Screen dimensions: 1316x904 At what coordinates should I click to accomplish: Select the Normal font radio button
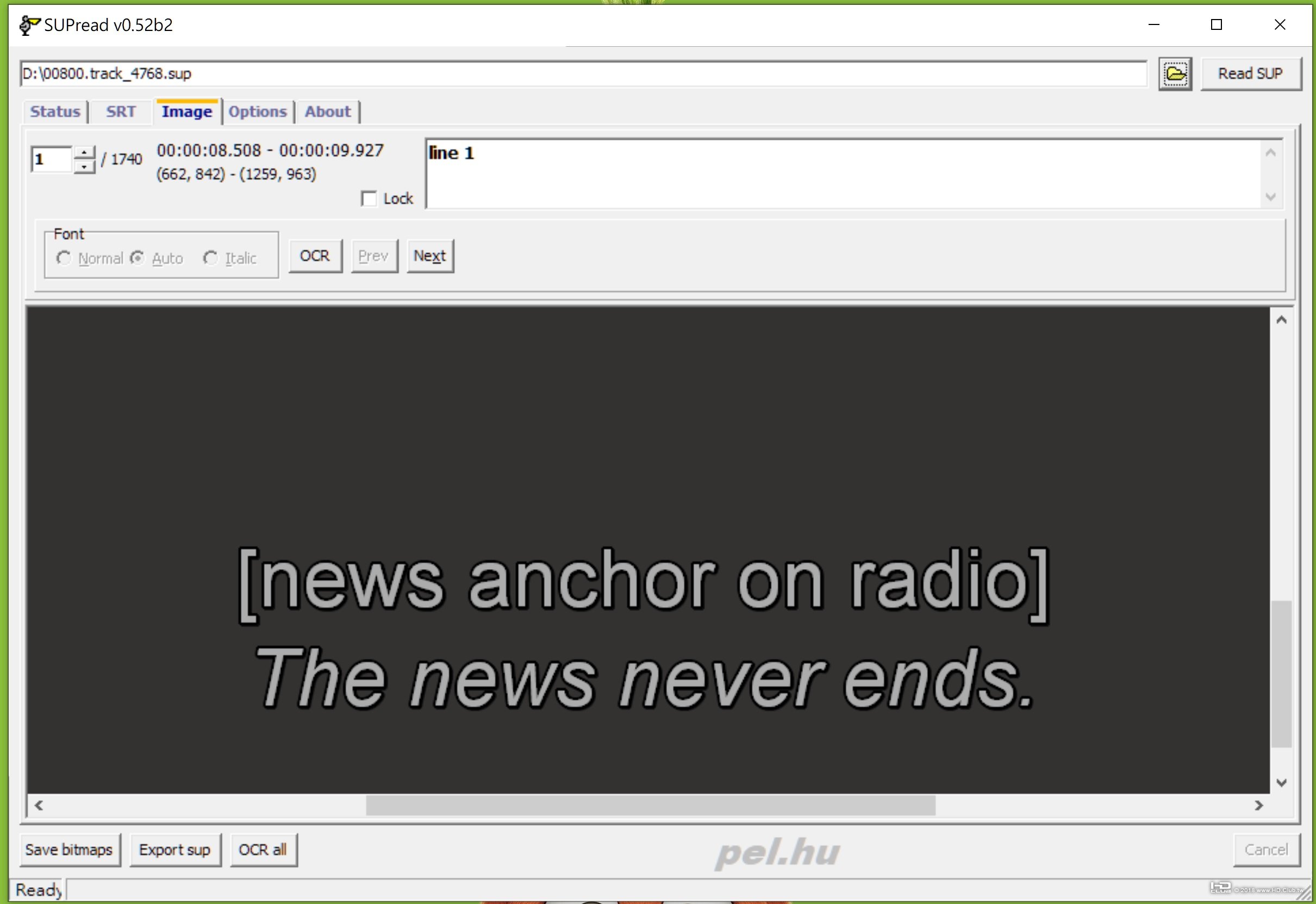(64, 258)
